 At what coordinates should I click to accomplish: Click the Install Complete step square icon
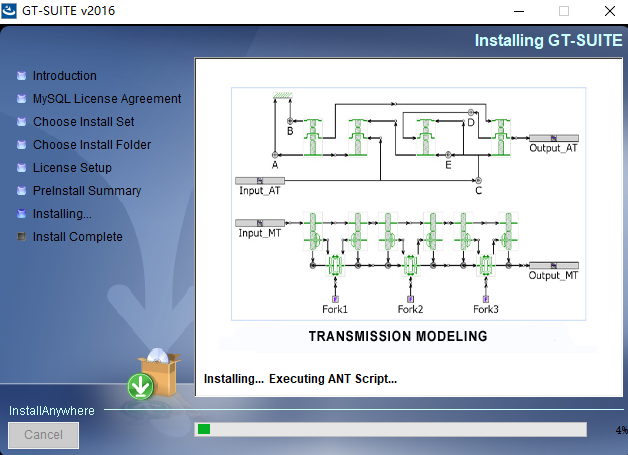tap(21, 237)
